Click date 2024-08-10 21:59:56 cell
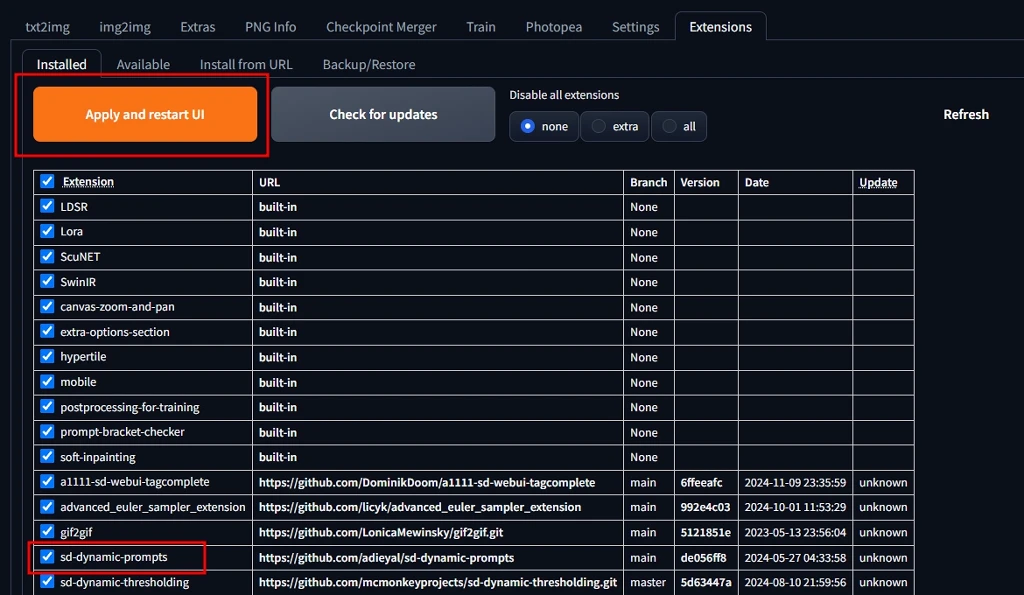 point(795,582)
